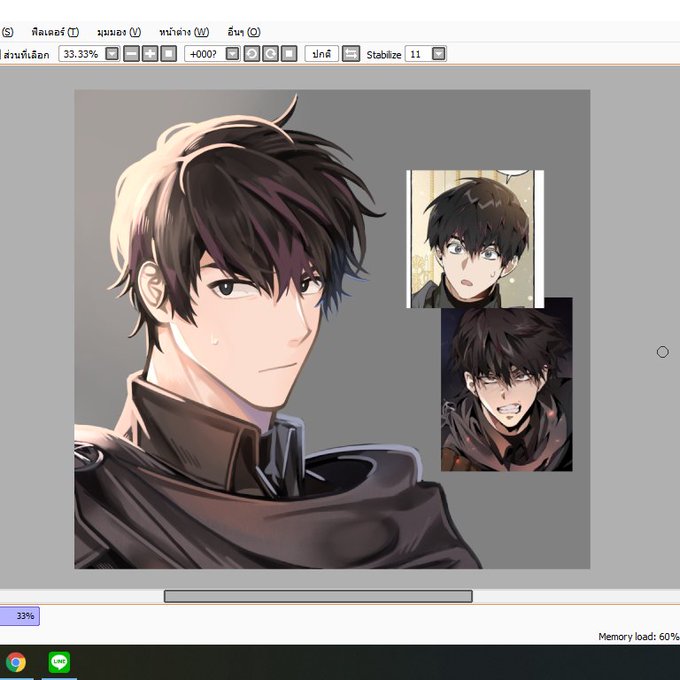This screenshot has height=680, width=680.
Task: Reset zoom with the square button
Action: tap(169, 54)
